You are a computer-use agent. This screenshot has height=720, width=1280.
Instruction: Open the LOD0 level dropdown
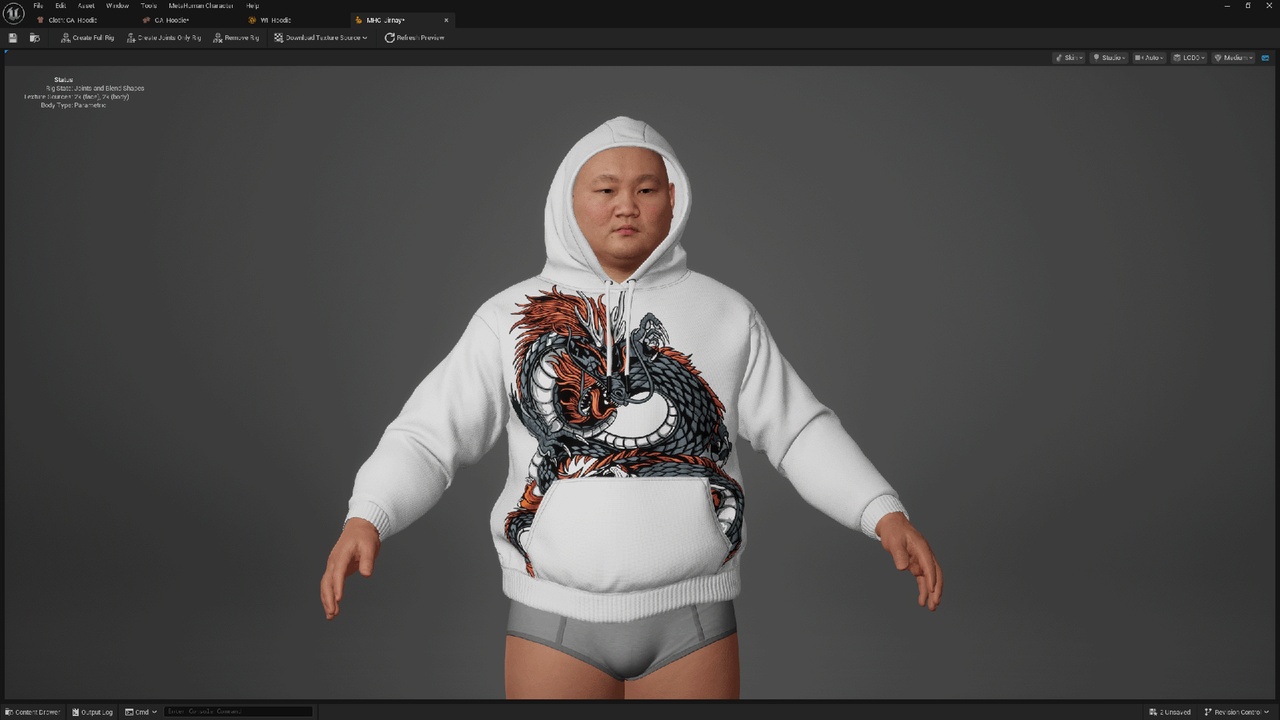tap(1189, 58)
